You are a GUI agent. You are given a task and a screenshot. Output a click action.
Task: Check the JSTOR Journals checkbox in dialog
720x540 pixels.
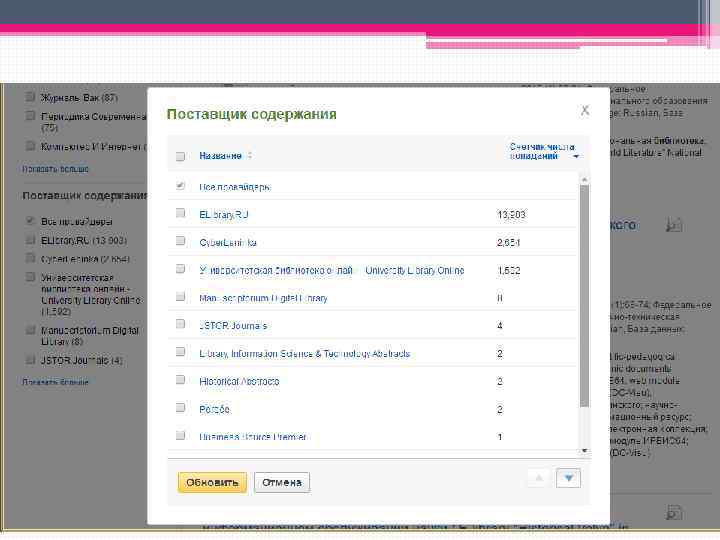(180, 324)
